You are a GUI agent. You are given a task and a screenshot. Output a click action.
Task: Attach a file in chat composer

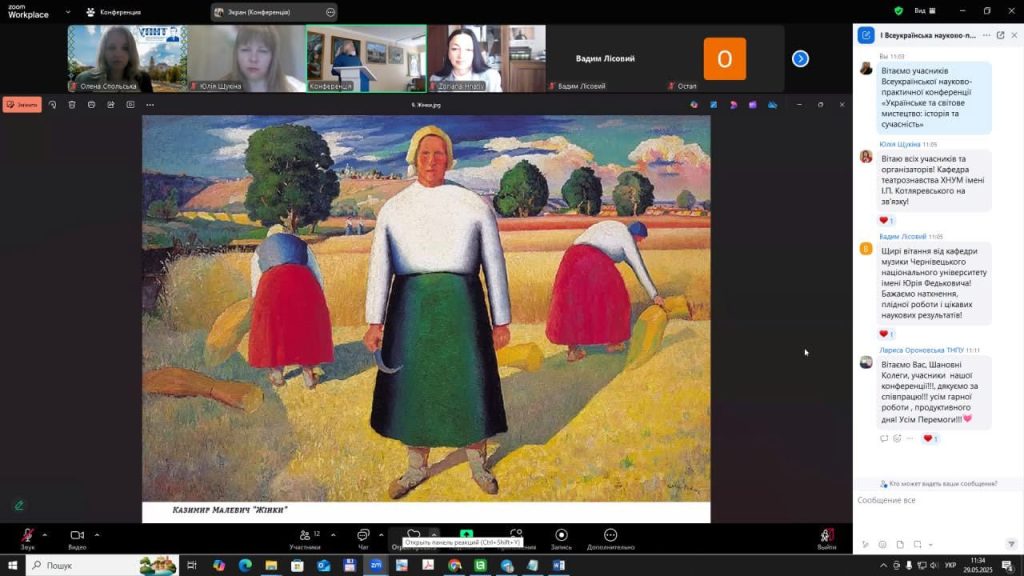900,545
